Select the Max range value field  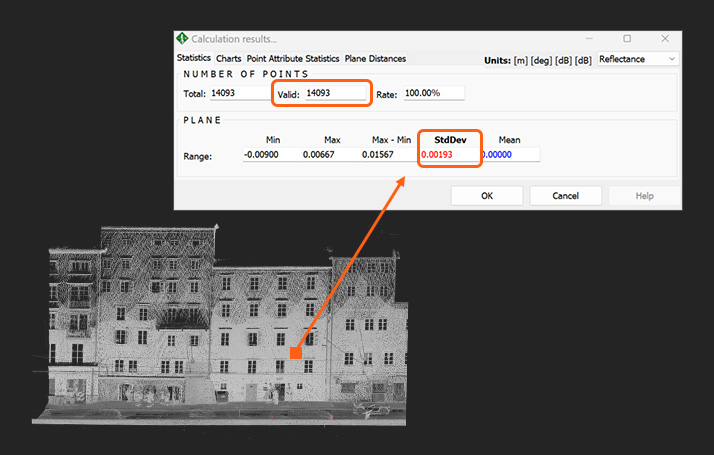pyautogui.click(x=331, y=154)
